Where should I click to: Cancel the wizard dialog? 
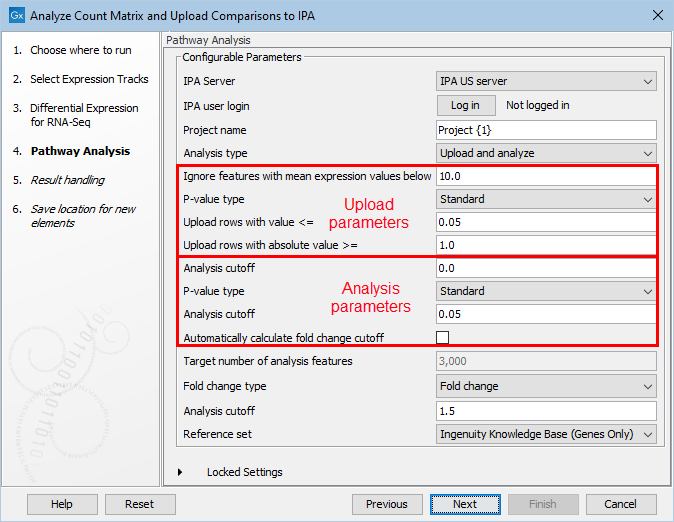point(621,504)
